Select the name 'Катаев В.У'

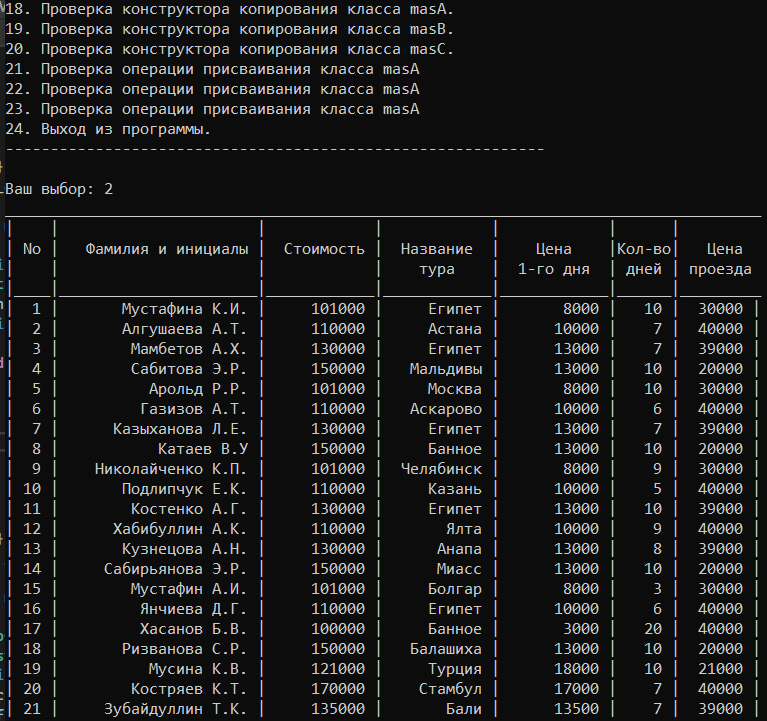[x=203, y=450]
